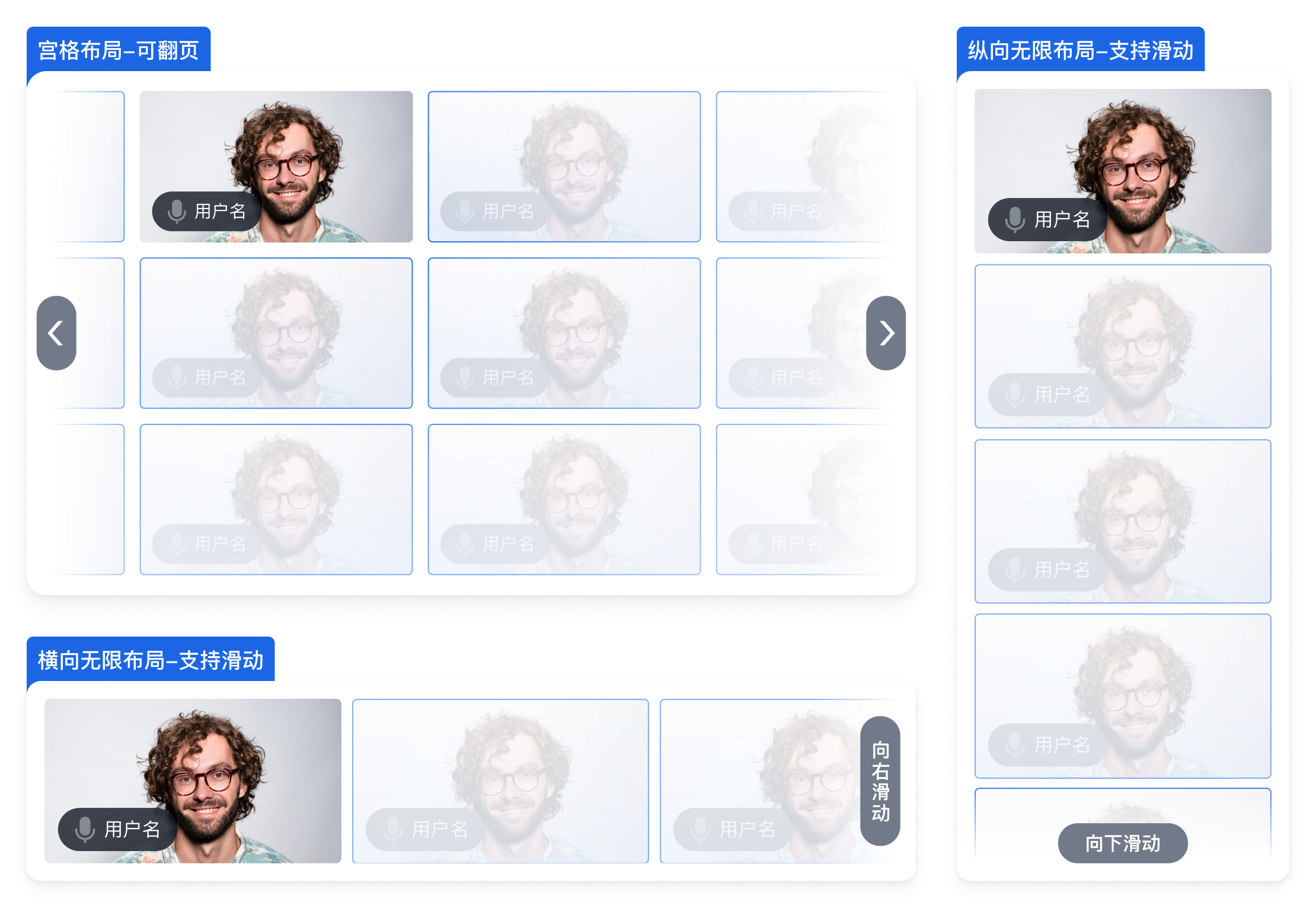The height and width of the screenshot is (908, 1316).
Task: Click the 向下滑动 button
Action: tap(1122, 843)
